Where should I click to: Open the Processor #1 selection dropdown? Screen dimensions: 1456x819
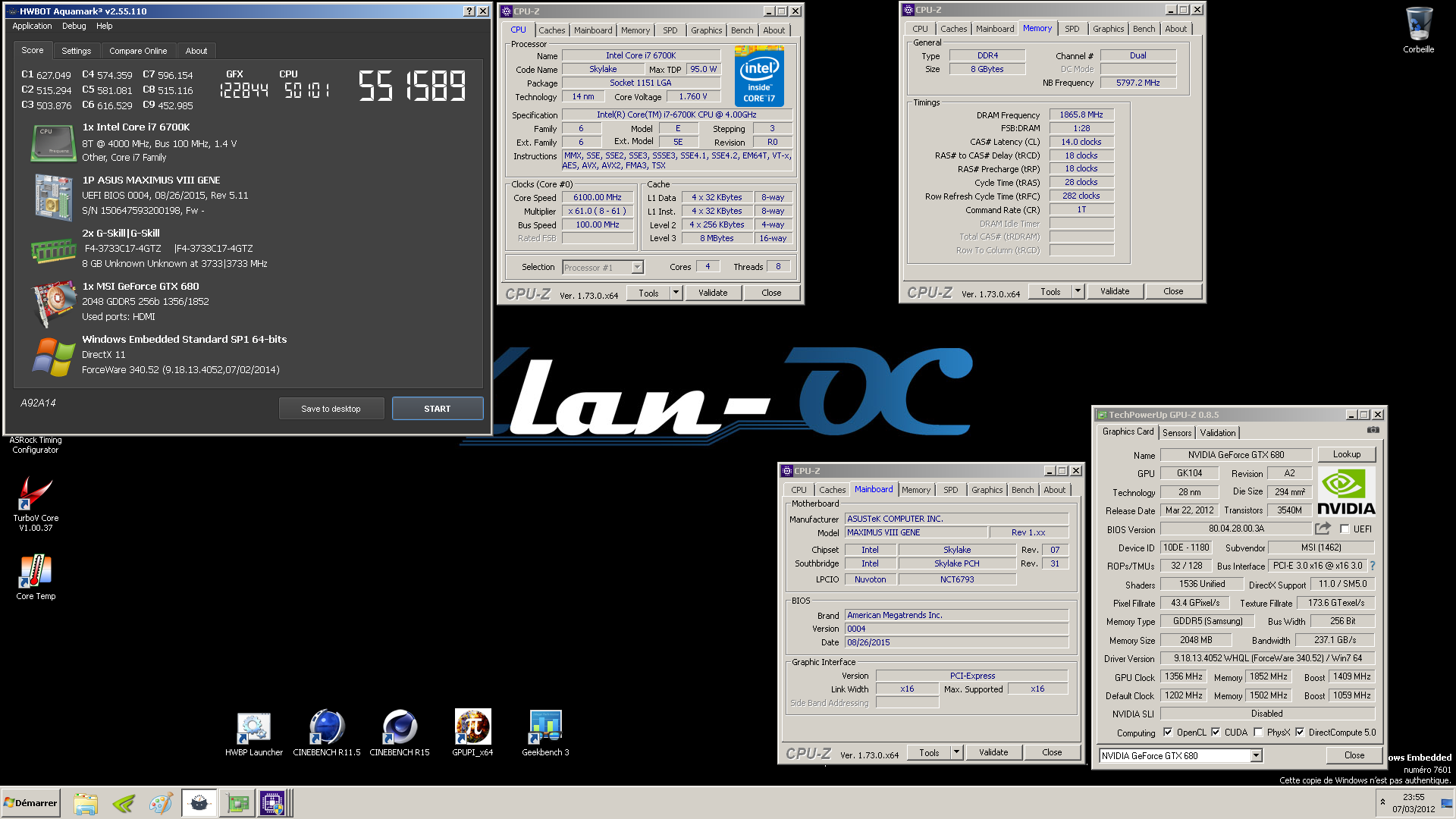tap(637, 267)
